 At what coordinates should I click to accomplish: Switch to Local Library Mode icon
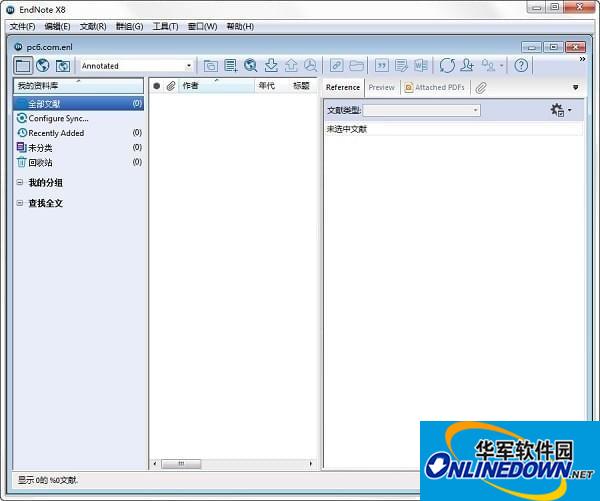pos(23,66)
